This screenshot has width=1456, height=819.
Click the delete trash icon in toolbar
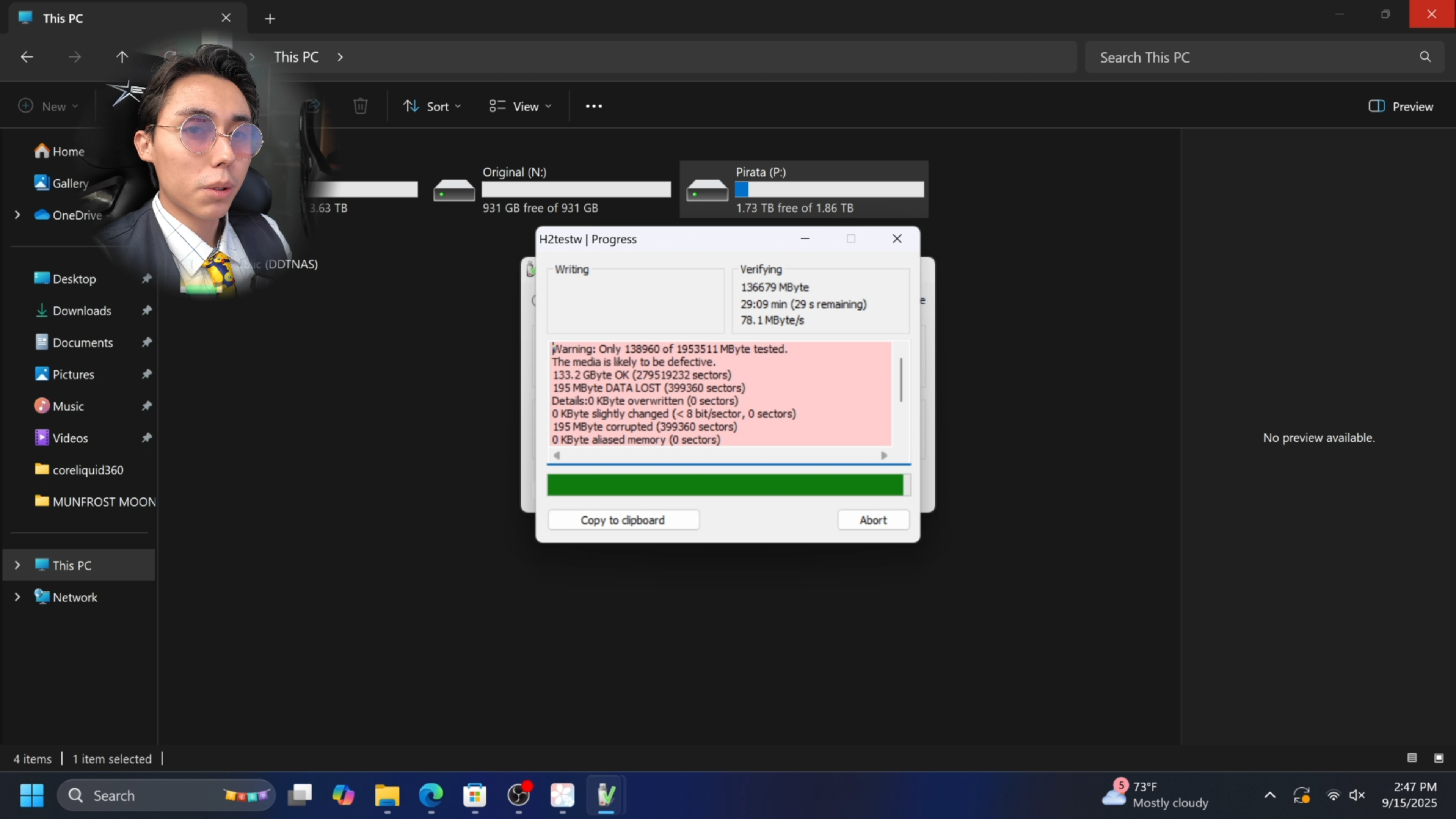point(360,106)
